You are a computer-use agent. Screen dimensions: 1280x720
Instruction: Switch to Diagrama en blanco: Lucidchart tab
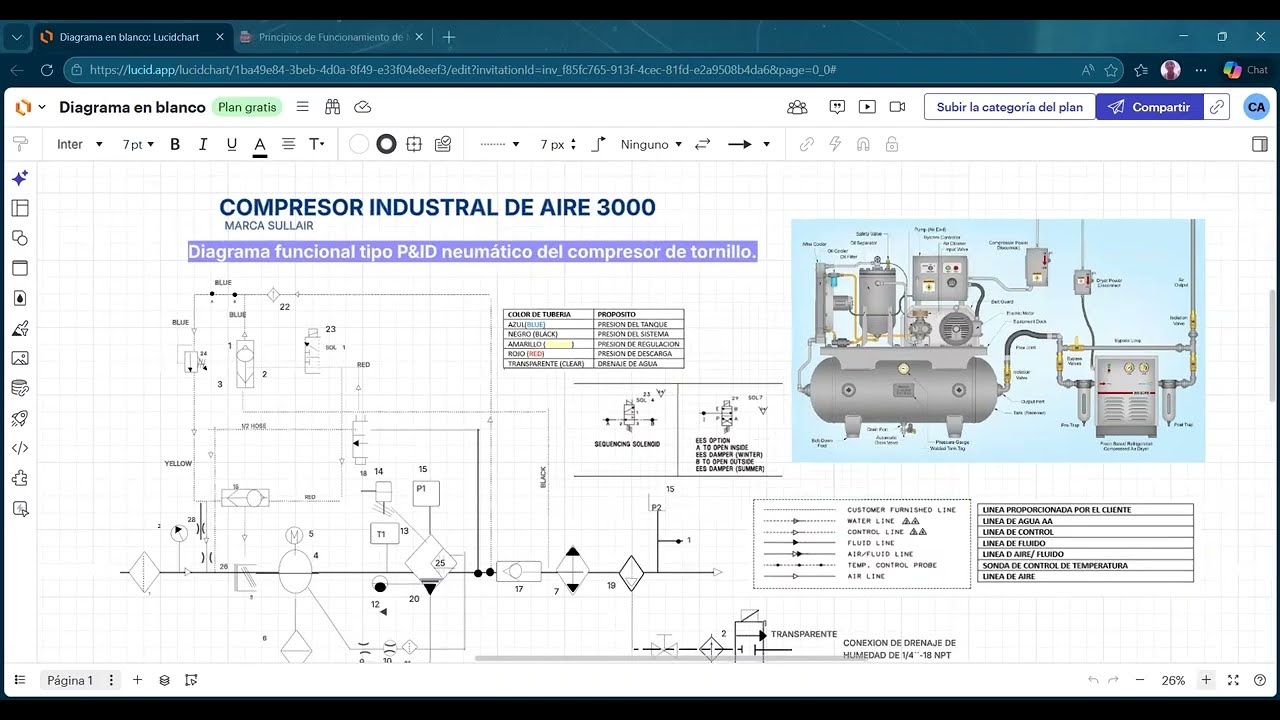click(x=134, y=37)
